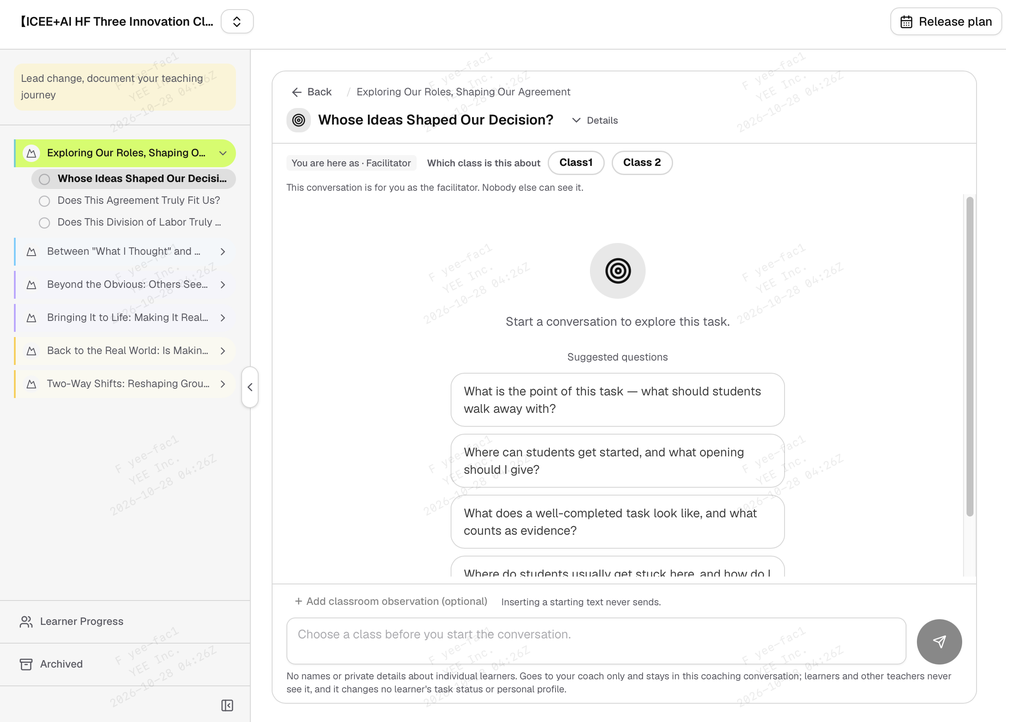Select the Does This Division of Labor circle
Image resolution: width=1013 pixels, height=722 pixels.
click(44, 223)
